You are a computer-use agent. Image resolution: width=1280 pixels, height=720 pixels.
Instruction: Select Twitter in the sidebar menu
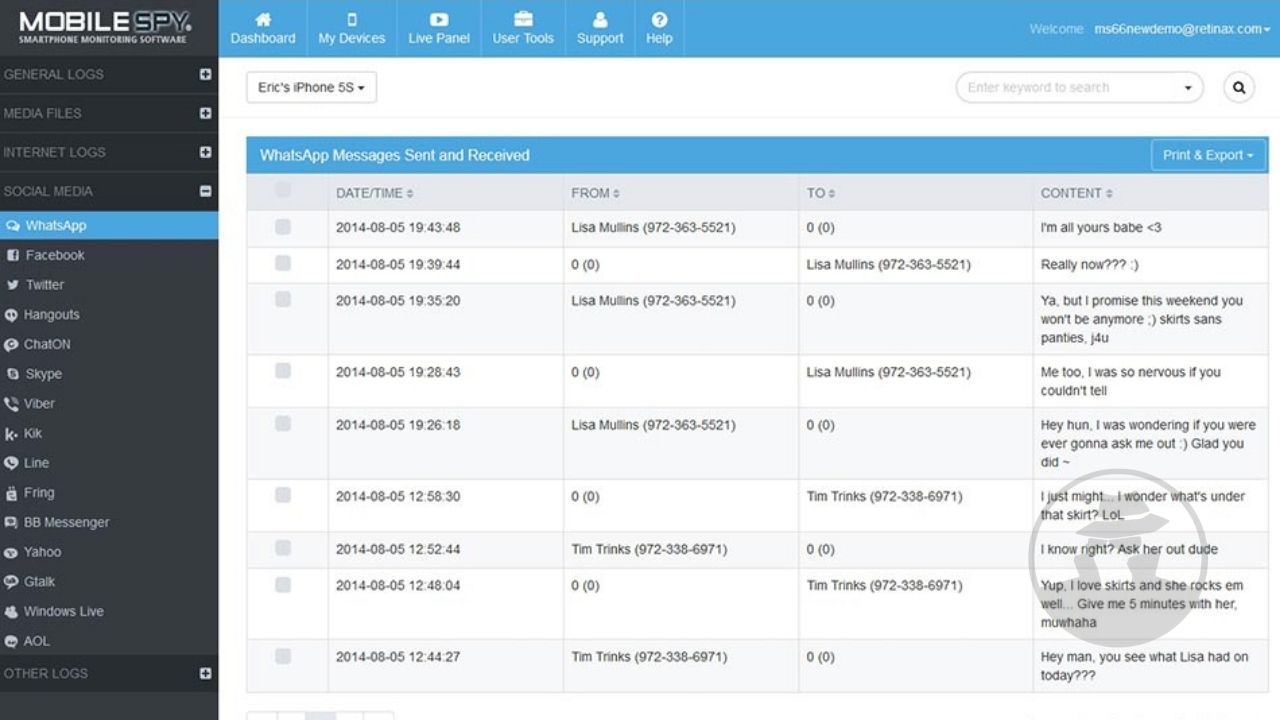coord(109,285)
